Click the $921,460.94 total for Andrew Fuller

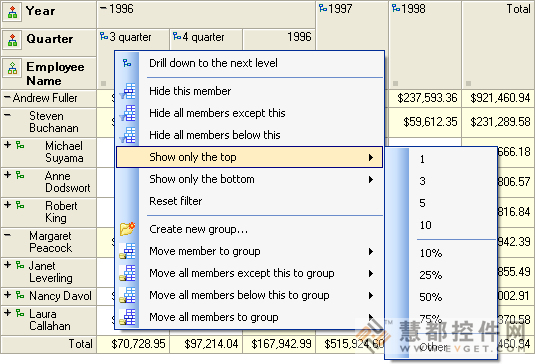click(x=498, y=98)
